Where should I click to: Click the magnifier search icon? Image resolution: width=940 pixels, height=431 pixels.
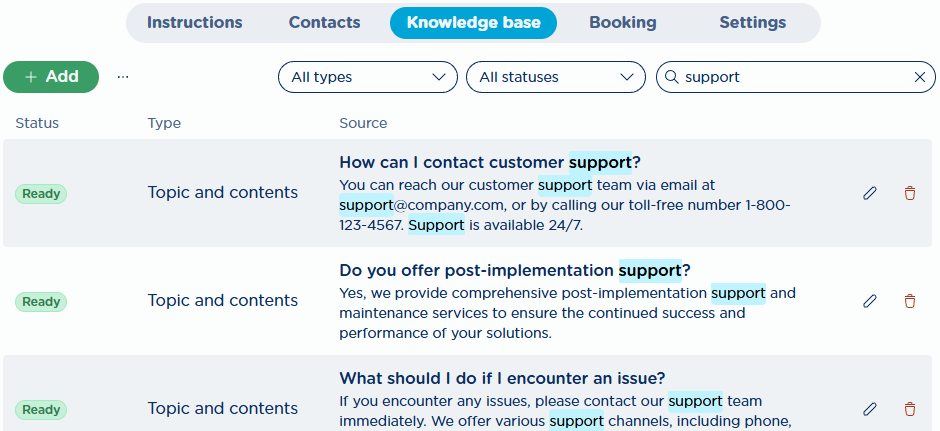672,77
